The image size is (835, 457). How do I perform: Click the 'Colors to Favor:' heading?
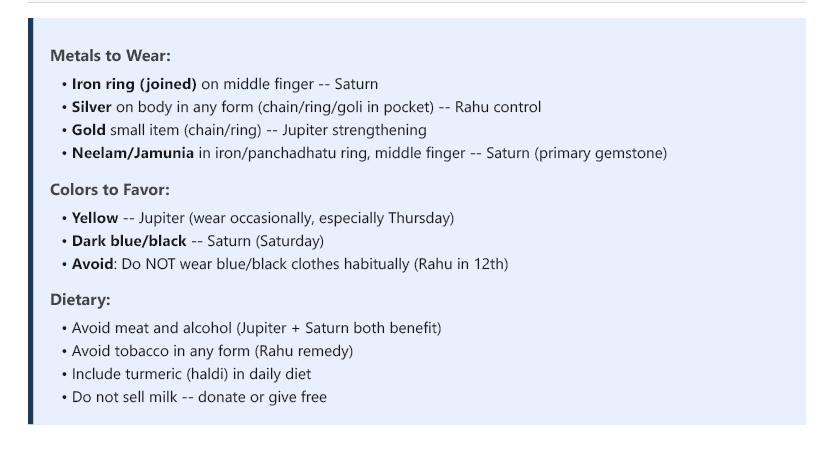110,190
